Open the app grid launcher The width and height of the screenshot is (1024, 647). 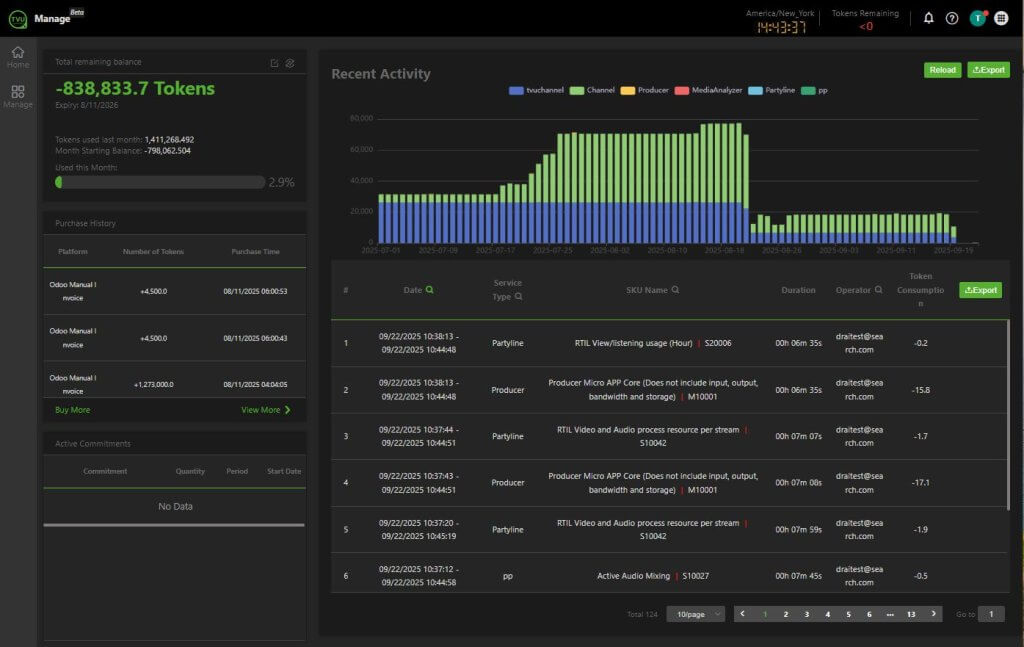1001,18
